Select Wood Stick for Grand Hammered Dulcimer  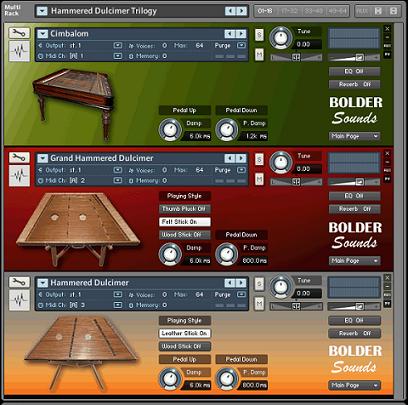click(x=185, y=235)
